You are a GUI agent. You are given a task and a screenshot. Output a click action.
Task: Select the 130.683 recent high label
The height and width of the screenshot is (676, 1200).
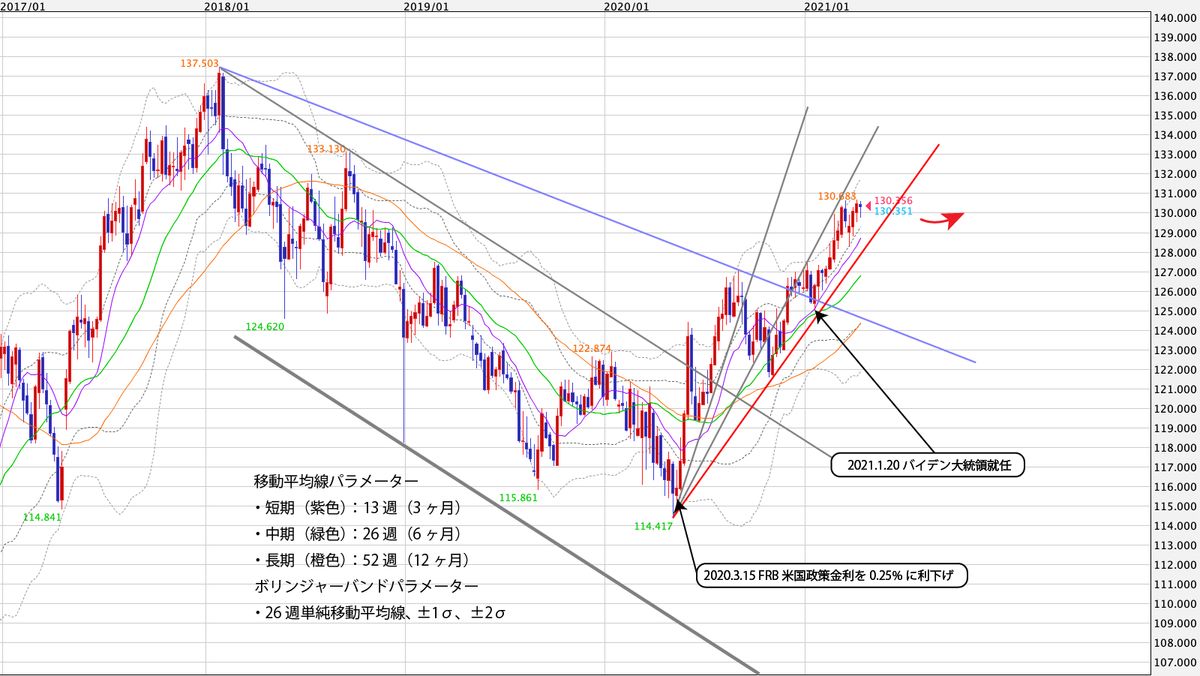pos(837,196)
